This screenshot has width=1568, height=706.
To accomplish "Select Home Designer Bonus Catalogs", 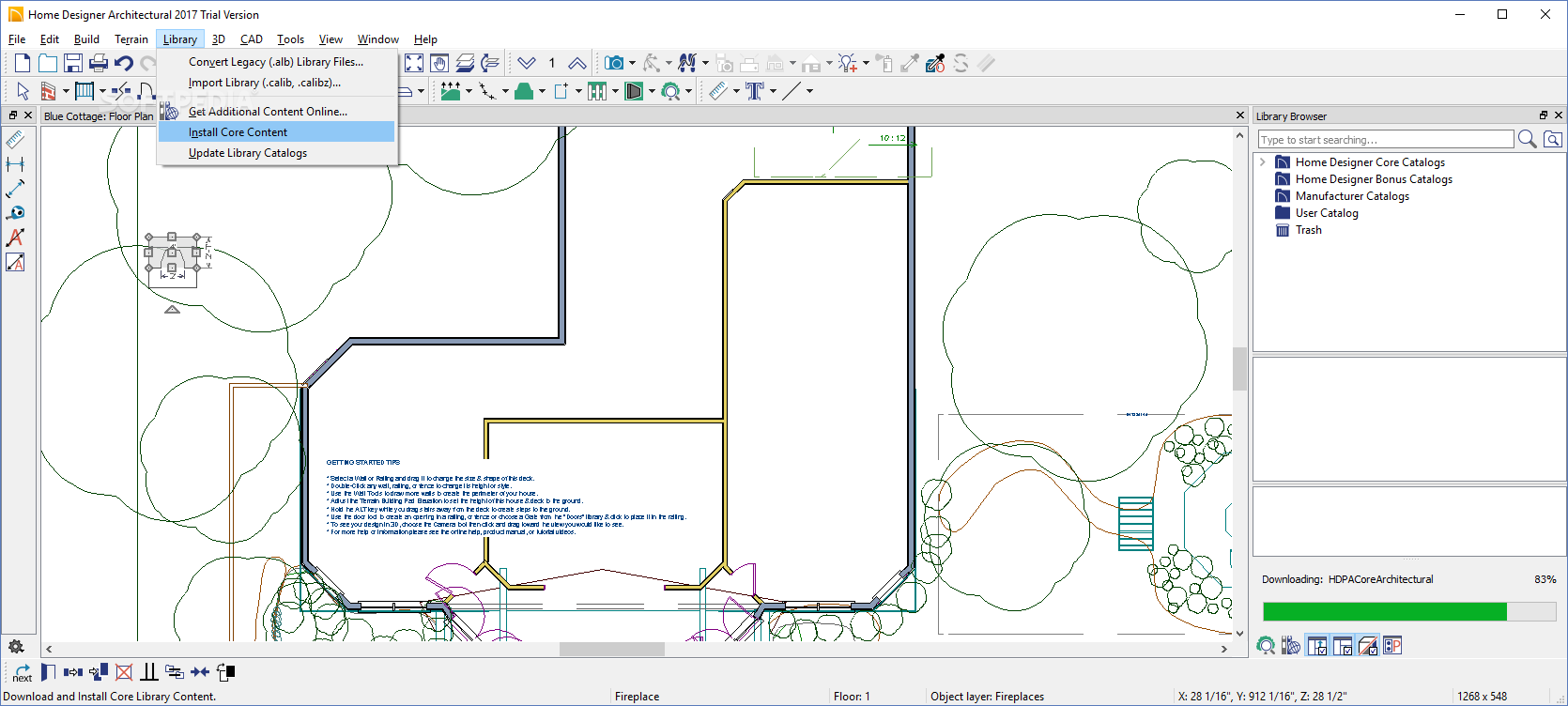I will 1374,179.
